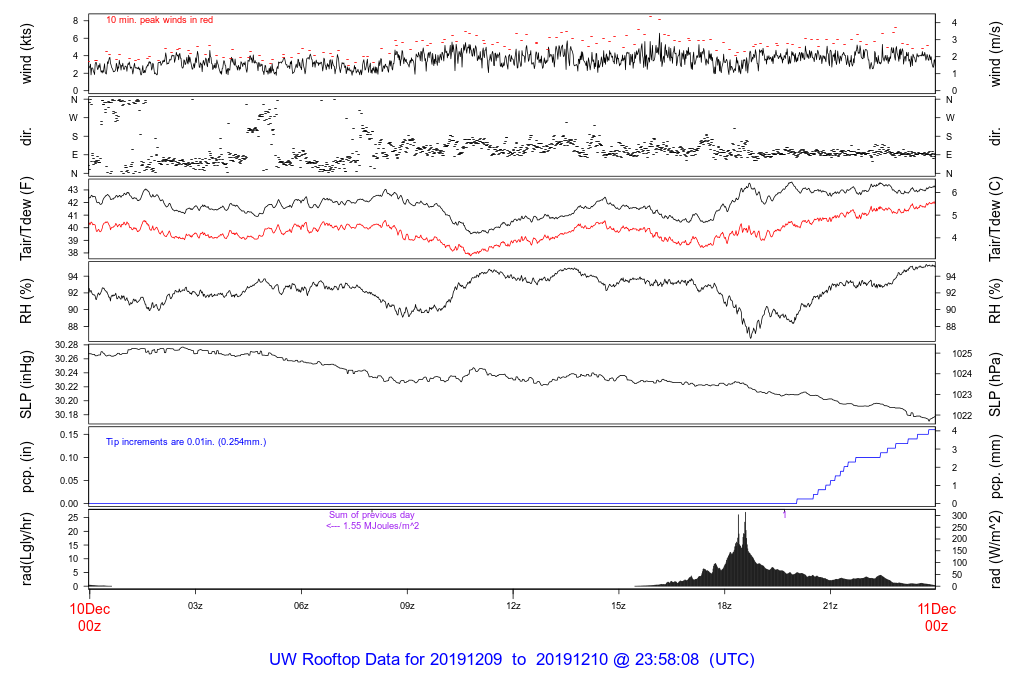This screenshot has height=700, width=1024.
Task: Click the rad (W/m^2) right axis label
Action: pos(995,549)
